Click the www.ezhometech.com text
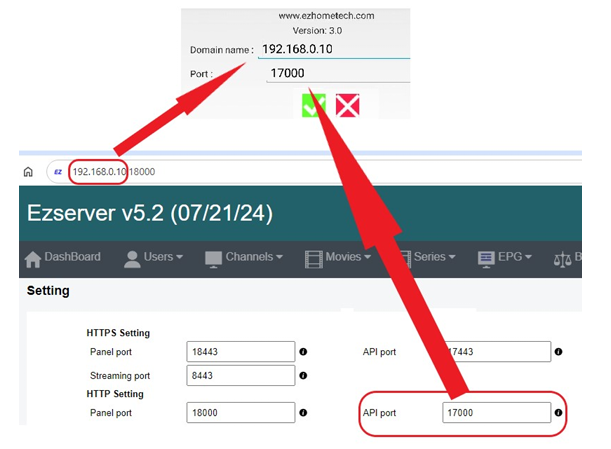The width and height of the screenshot is (611, 449). 326,16
